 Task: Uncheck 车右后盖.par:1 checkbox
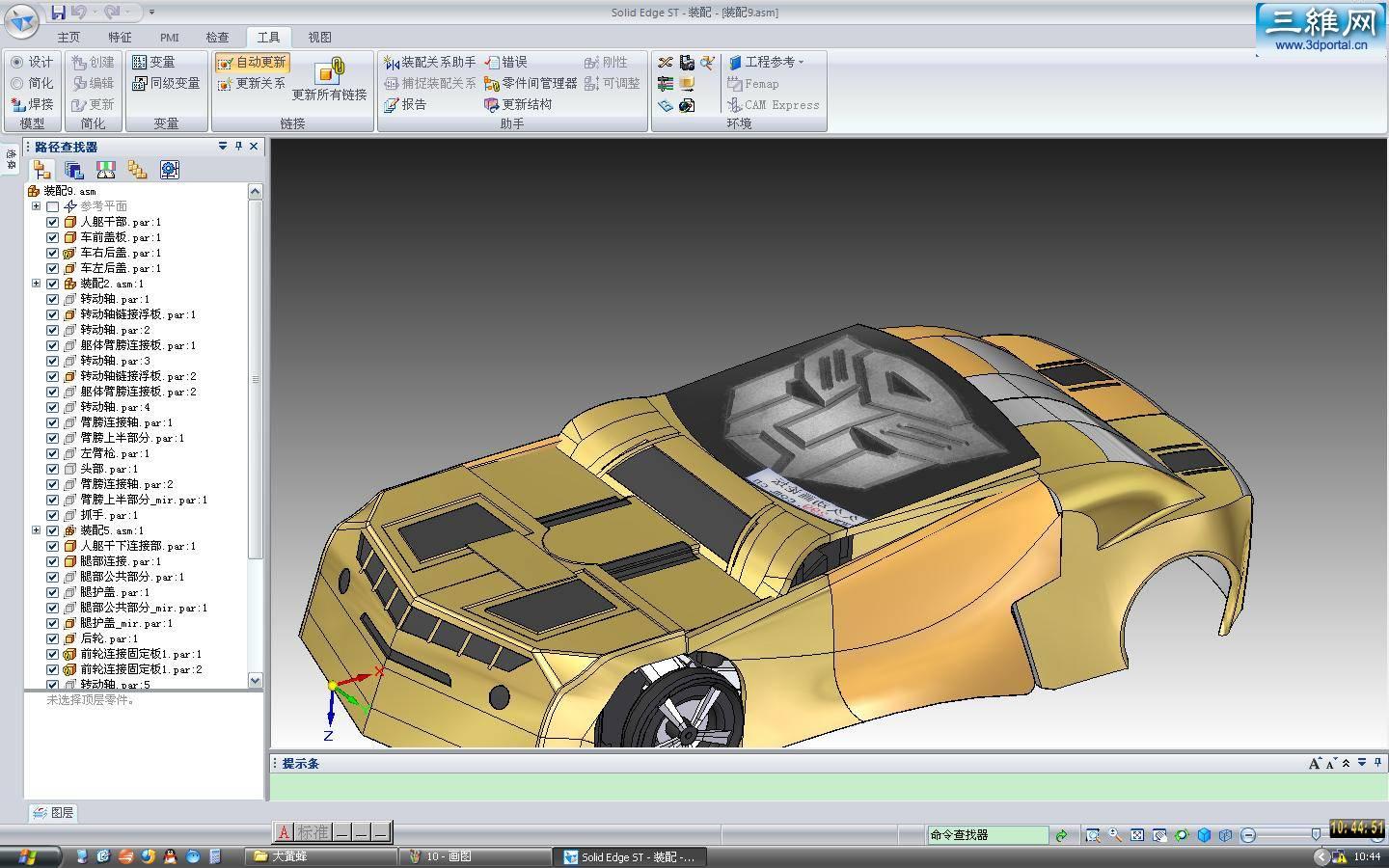pos(53,253)
